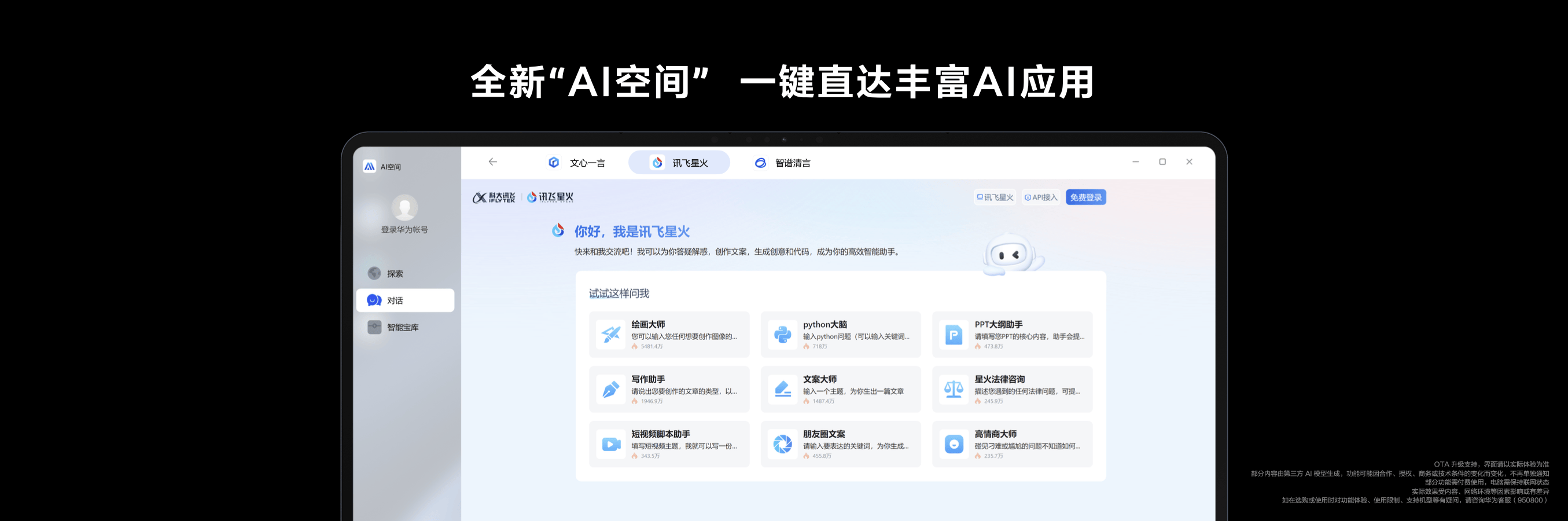Select the 讯飞星火 tab
This screenshot has width=1568, height=521.
(x=679, y=163)
